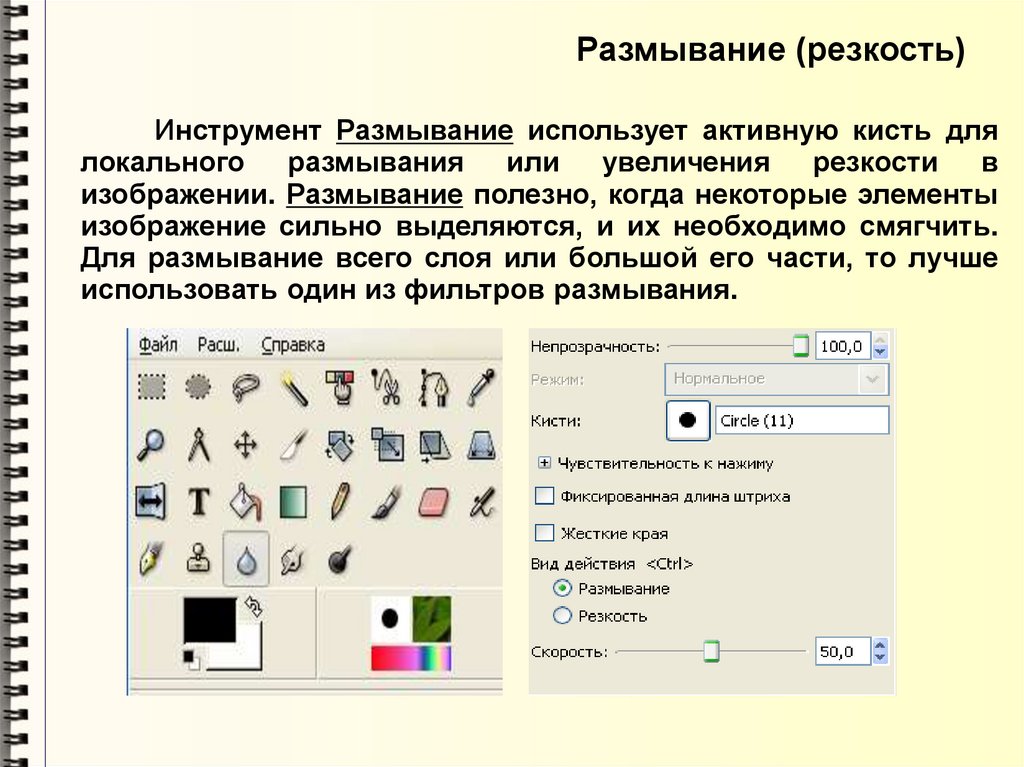Select the Paintbrush tool

pos(387,502)
